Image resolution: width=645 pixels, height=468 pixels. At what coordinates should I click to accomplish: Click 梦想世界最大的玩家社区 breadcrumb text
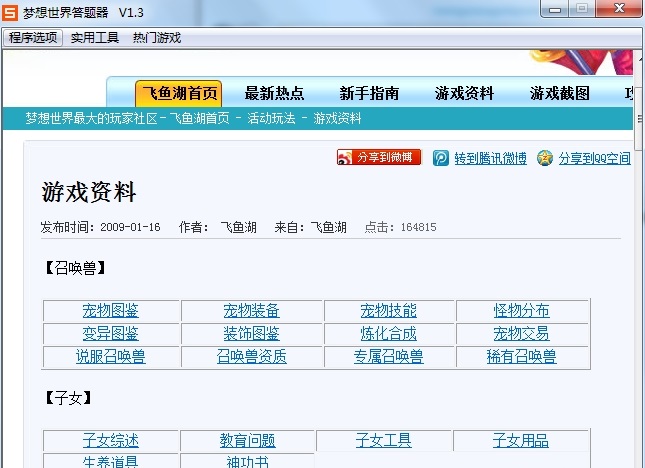tap(91, 118)
